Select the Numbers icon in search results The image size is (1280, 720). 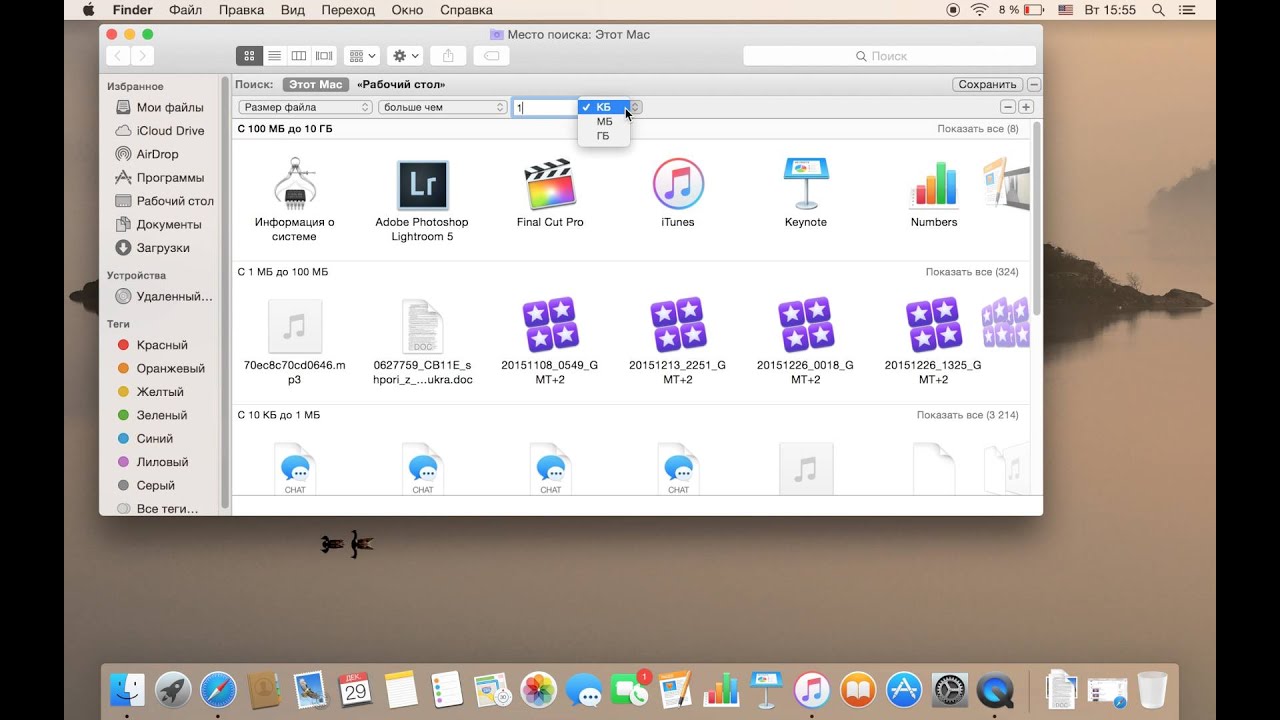pos(934,185)
